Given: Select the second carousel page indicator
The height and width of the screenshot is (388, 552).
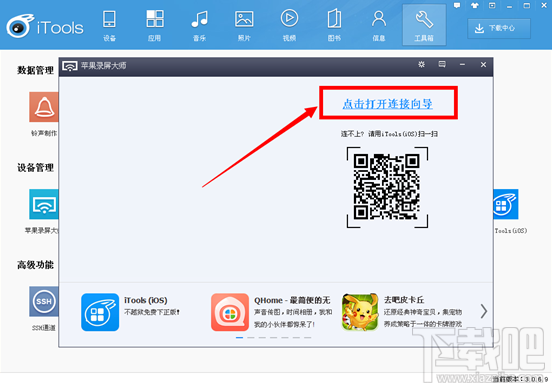Looking at the screenshot, I should [251, 338].
